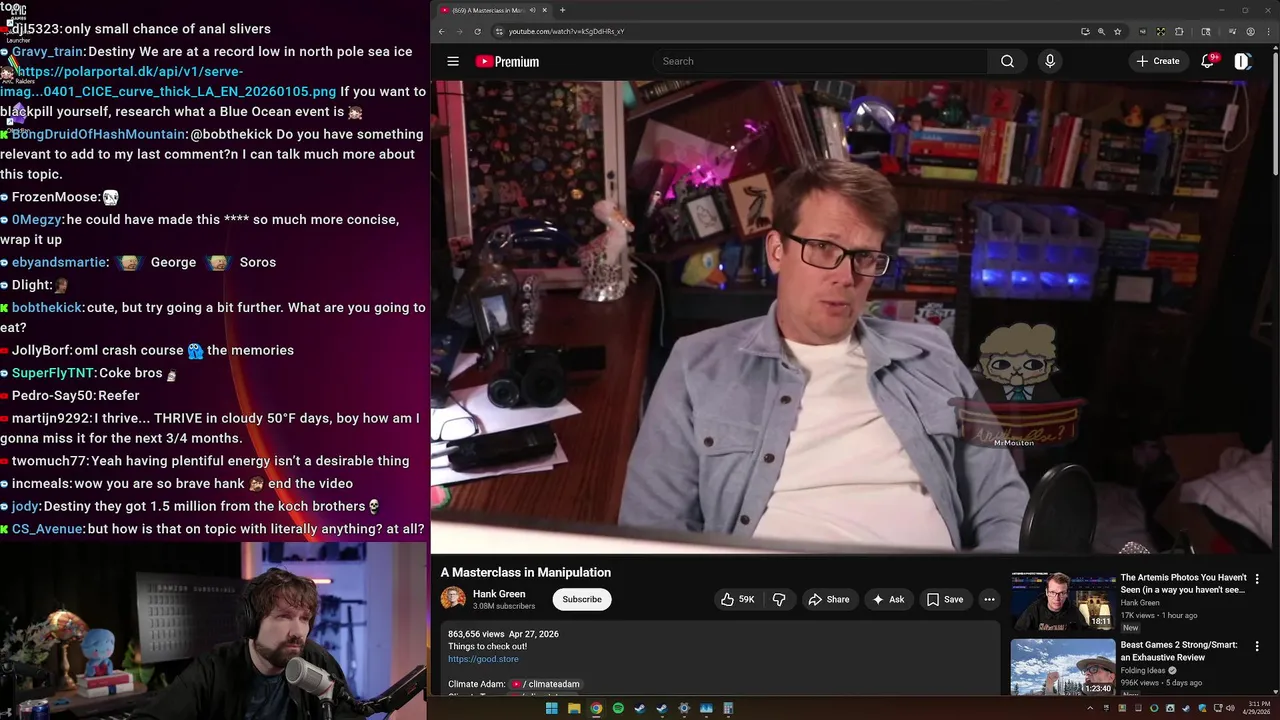The width and height of the screenshot is (1280, 720).
Task: Click the video player to pause
Action: pos(850,317)
